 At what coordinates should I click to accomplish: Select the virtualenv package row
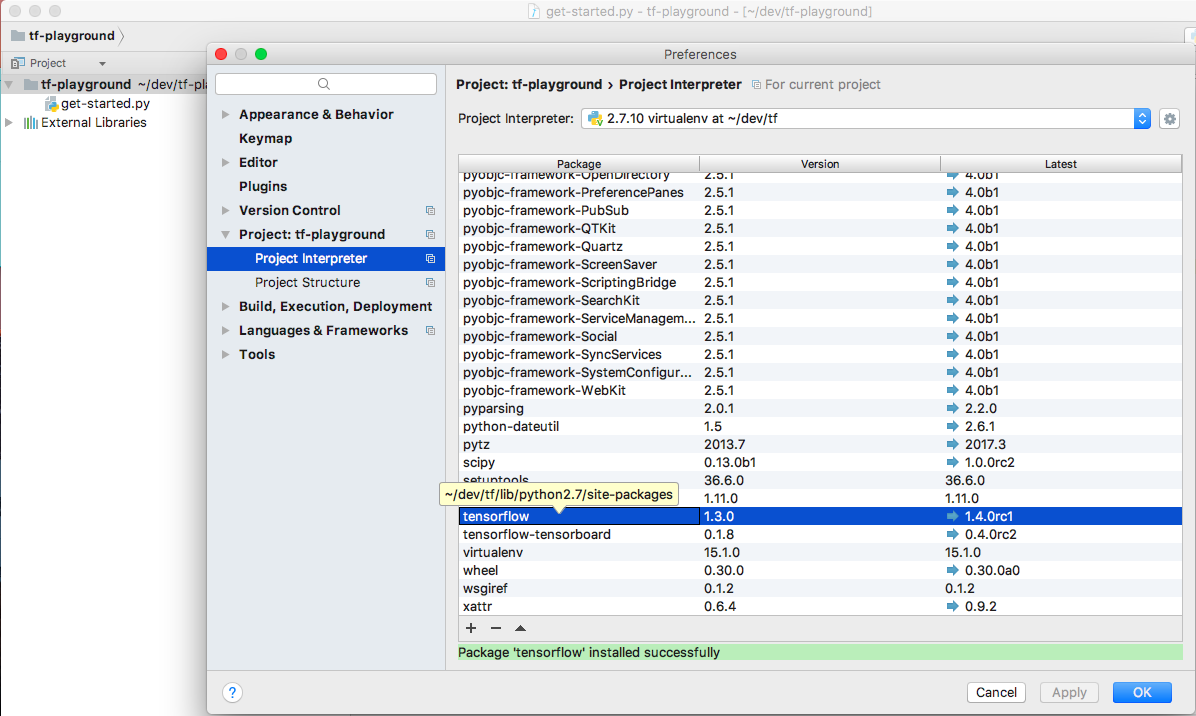(820, 552)
